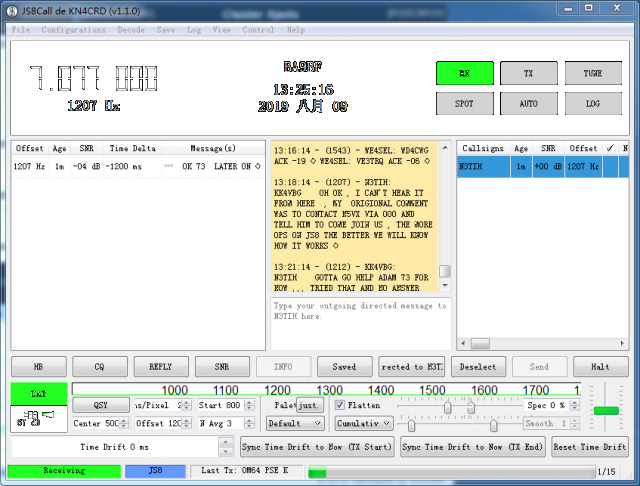Open the Decode menu
This screenshot has width=640, height=486.
131,30
